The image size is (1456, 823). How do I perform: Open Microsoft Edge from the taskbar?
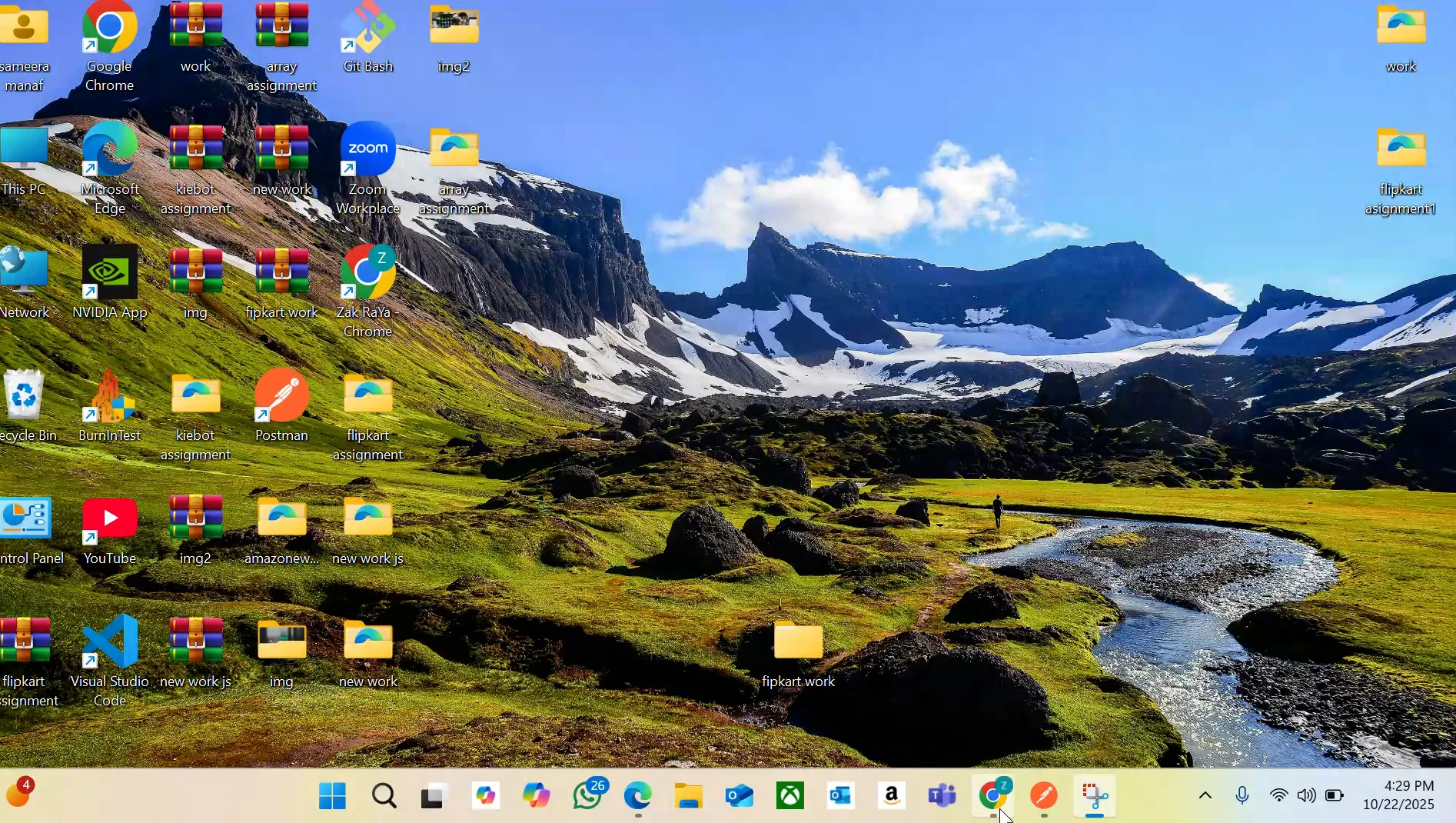(638, 795)
